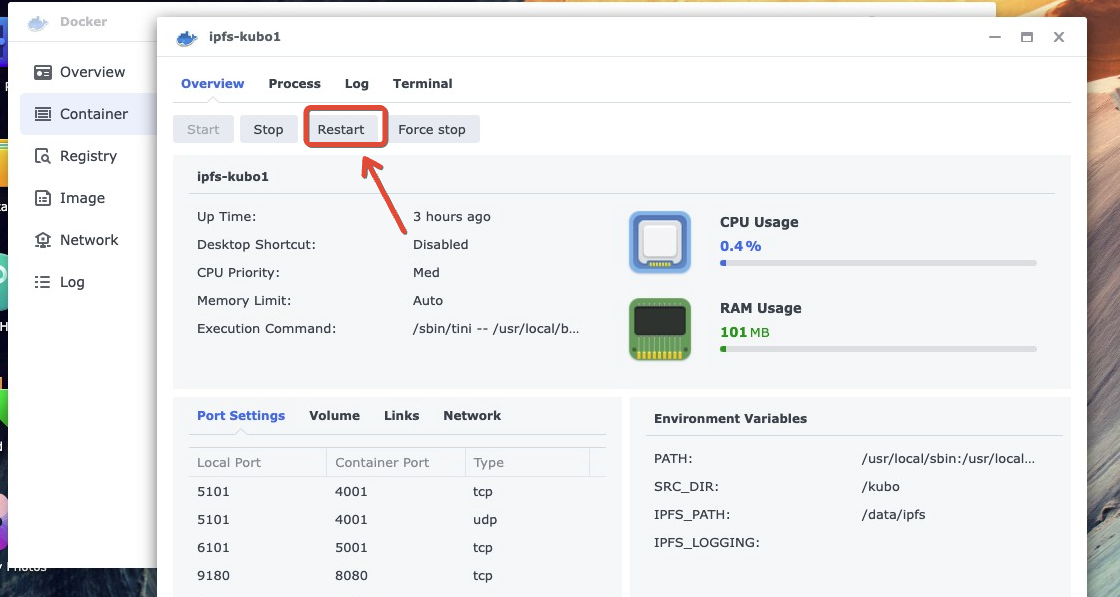Click the Registry search icon

click(x=43, y=156)
